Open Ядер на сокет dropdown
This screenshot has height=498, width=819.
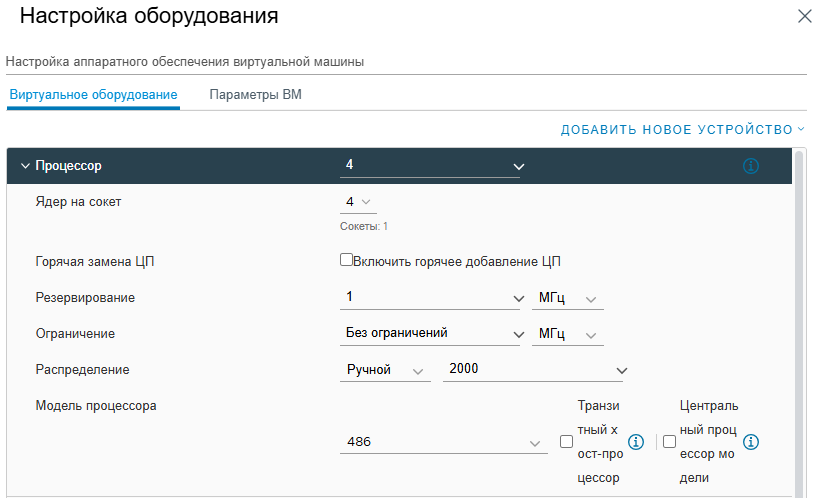click(x=358, y=202)
